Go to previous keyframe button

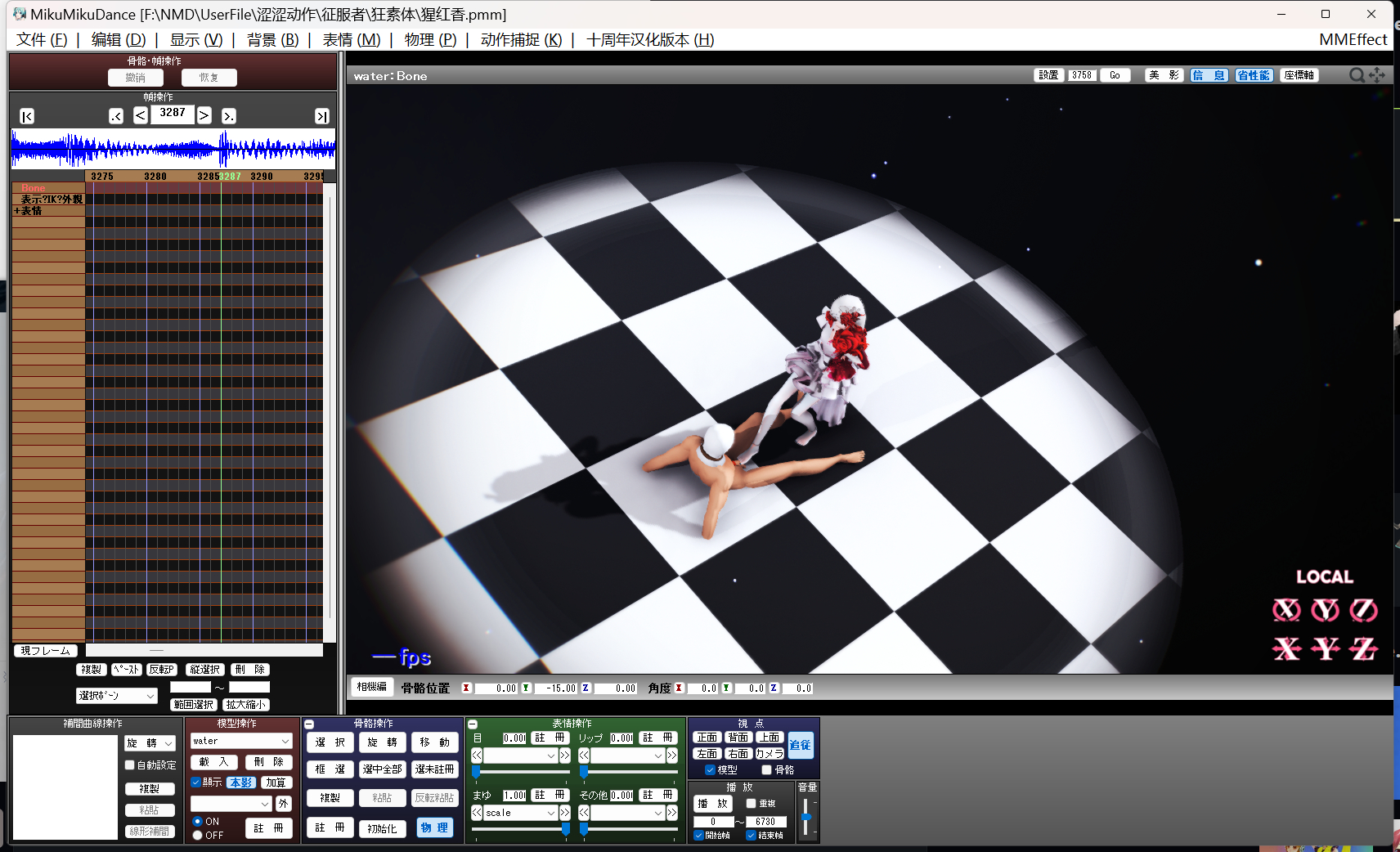(x=116, y=116)
